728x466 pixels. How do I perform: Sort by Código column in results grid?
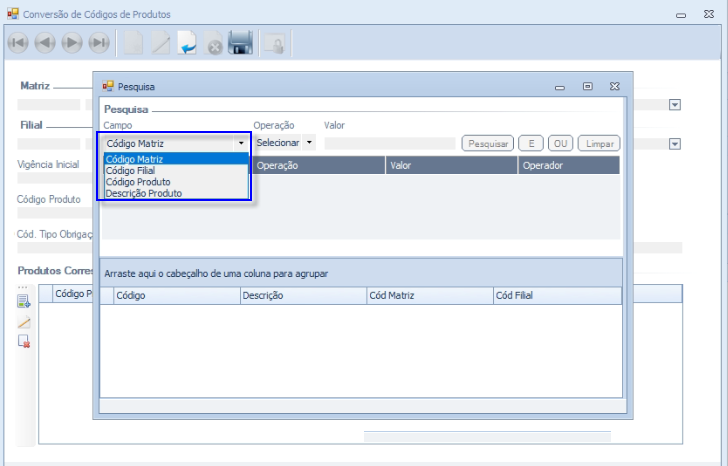[x=177, y=296]
